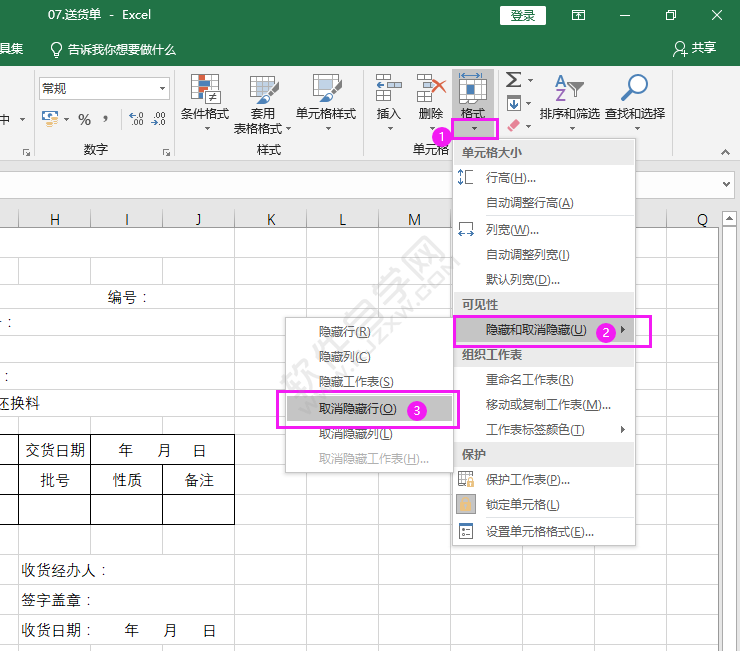Expand the formula bar chevron
Image resolution: width=740 pixels, height=651 pixels.
(x=726, y=185)
